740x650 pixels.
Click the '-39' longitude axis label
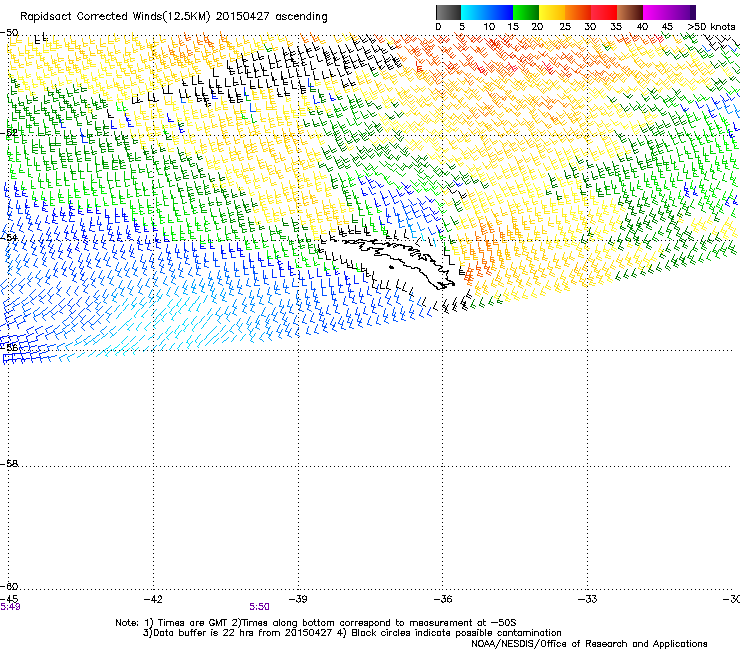298,599
